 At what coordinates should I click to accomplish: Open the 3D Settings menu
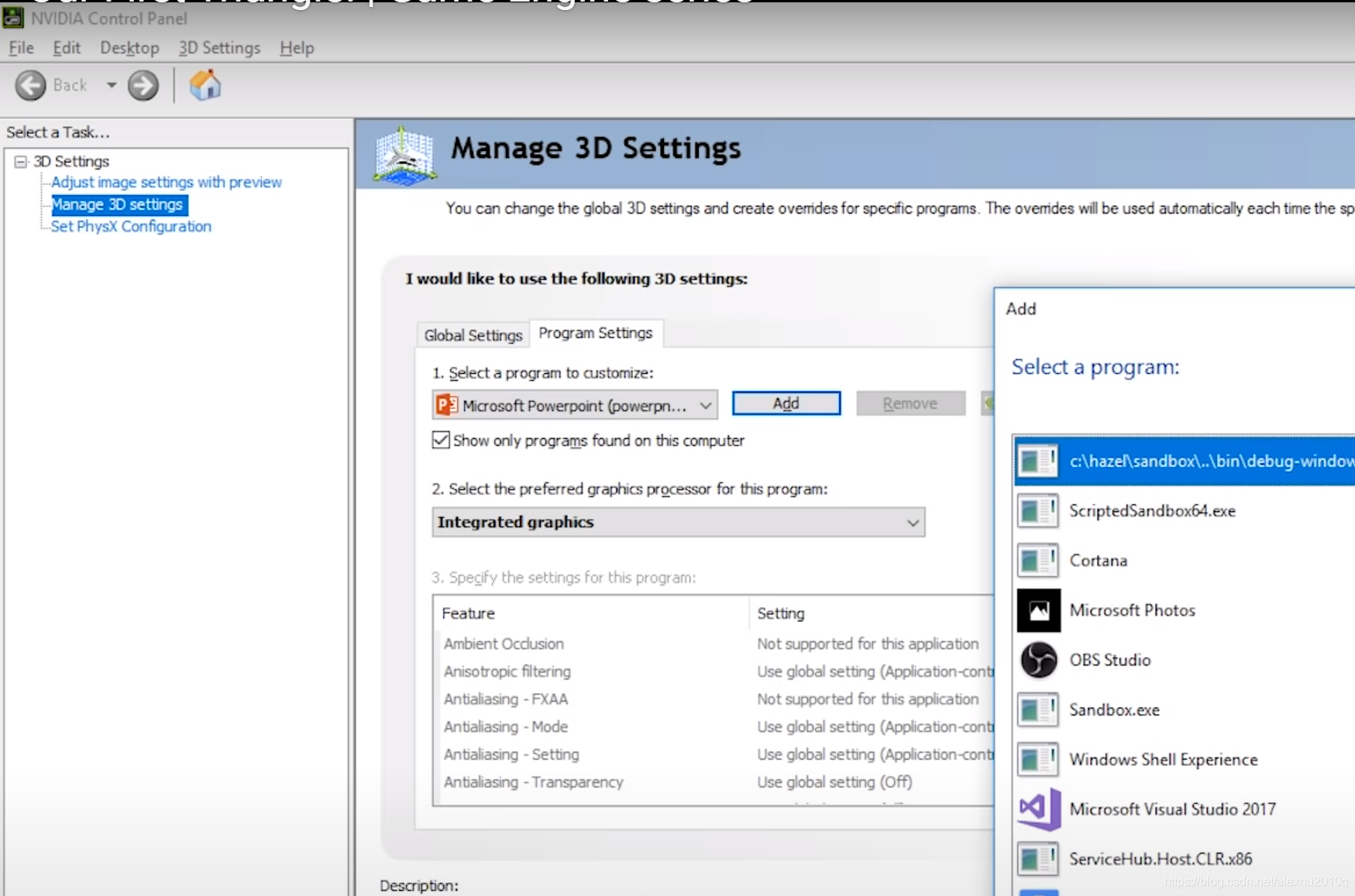tap(219, 48)
